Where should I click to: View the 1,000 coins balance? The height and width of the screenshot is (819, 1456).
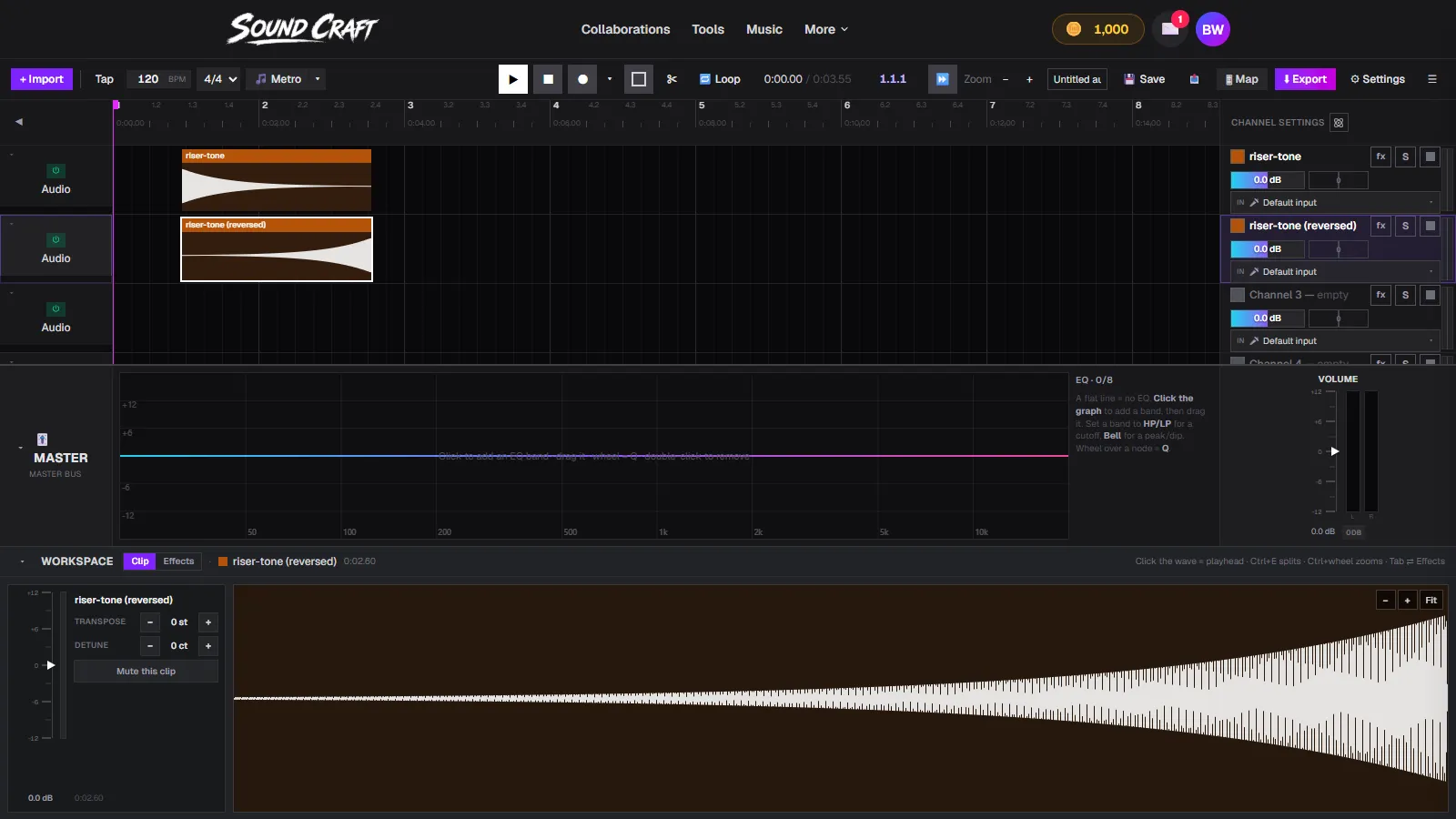(1097, 29)
